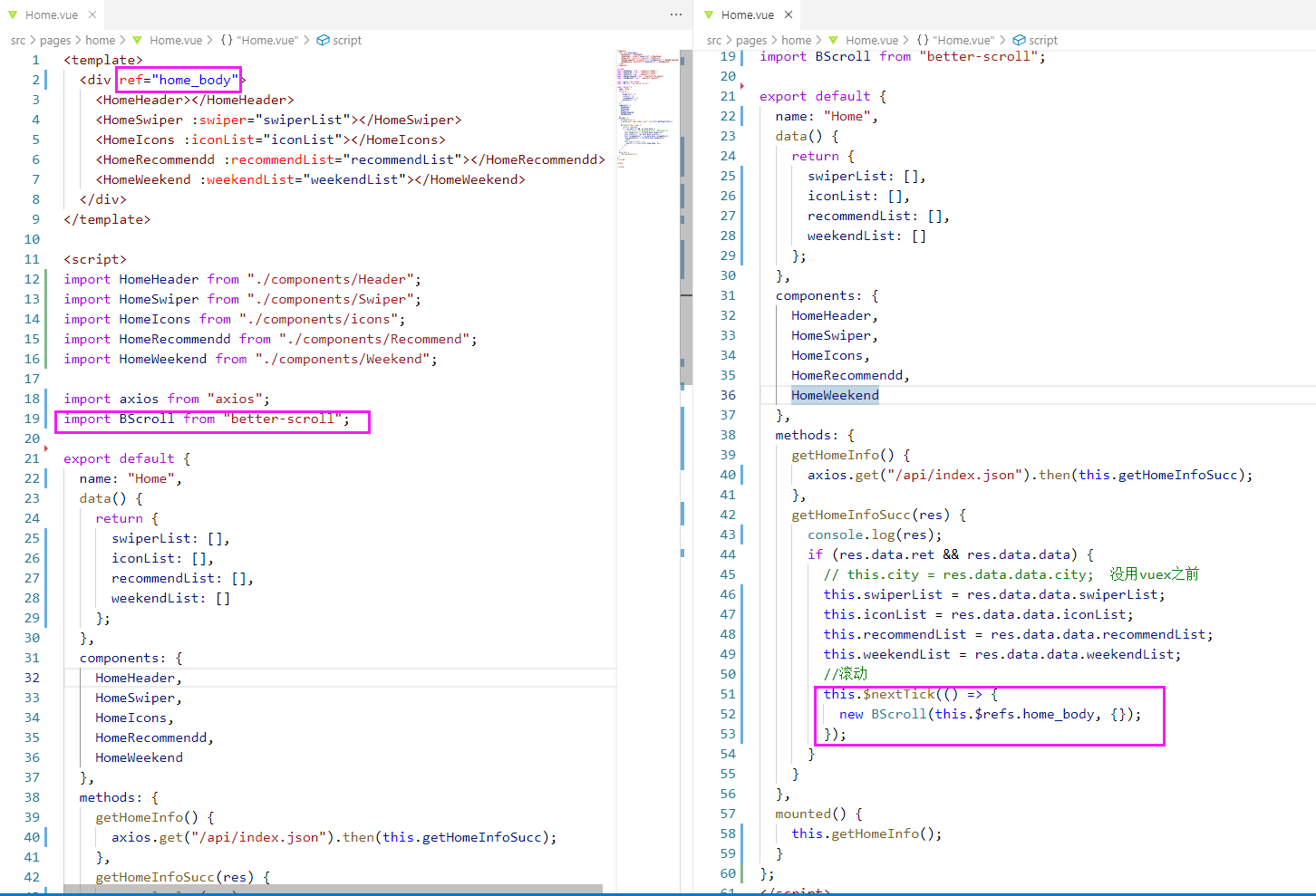Click the <HomeHeader> tag in the template

pos(143,100)
